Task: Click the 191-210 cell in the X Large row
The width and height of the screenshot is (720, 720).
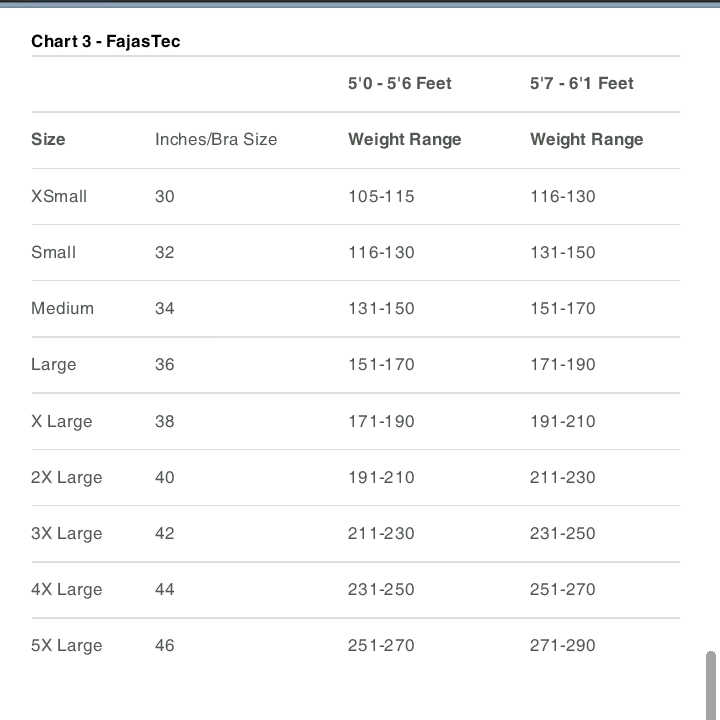Action: coord(562,421)
